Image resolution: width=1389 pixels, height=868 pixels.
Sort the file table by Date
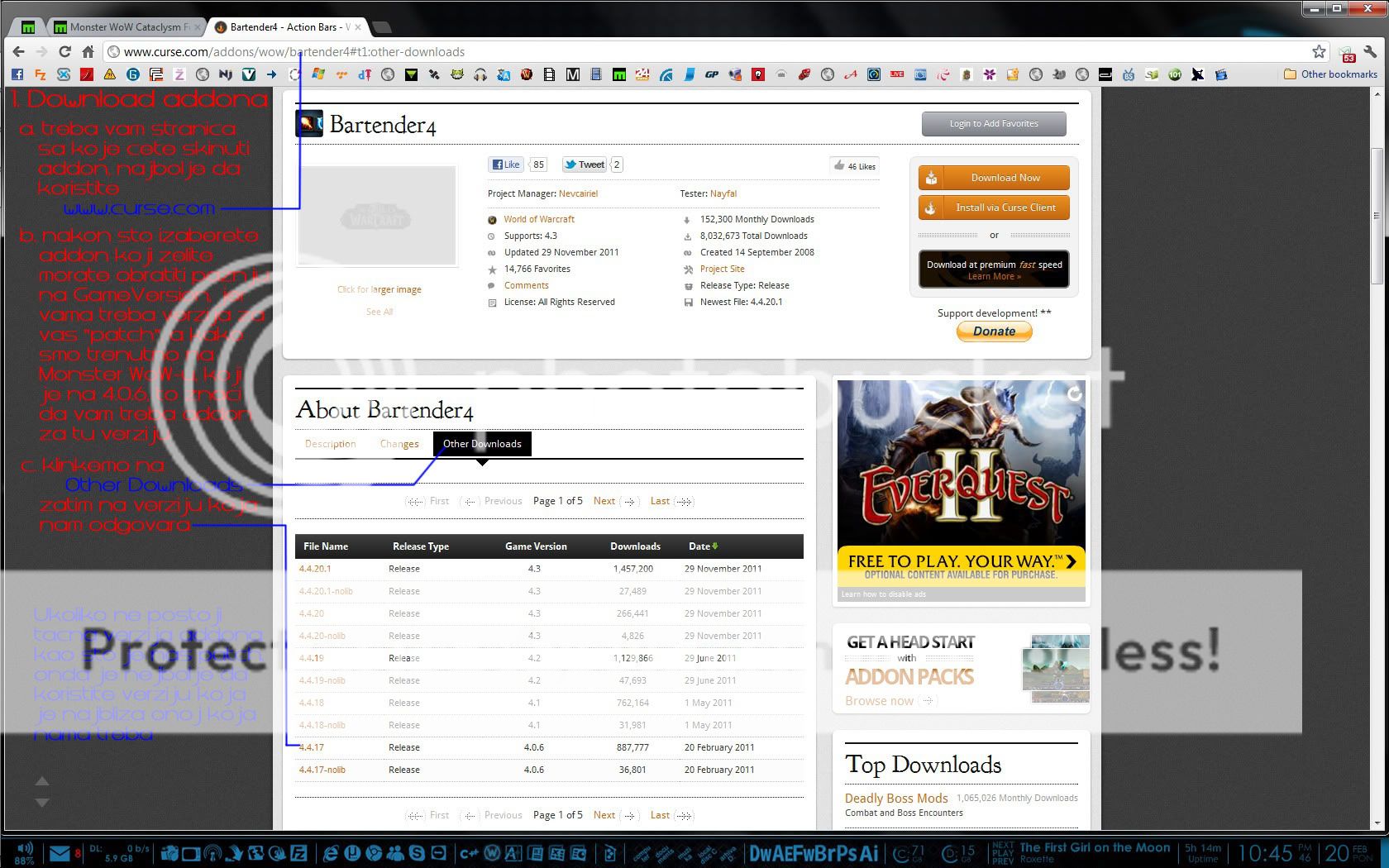703,546
